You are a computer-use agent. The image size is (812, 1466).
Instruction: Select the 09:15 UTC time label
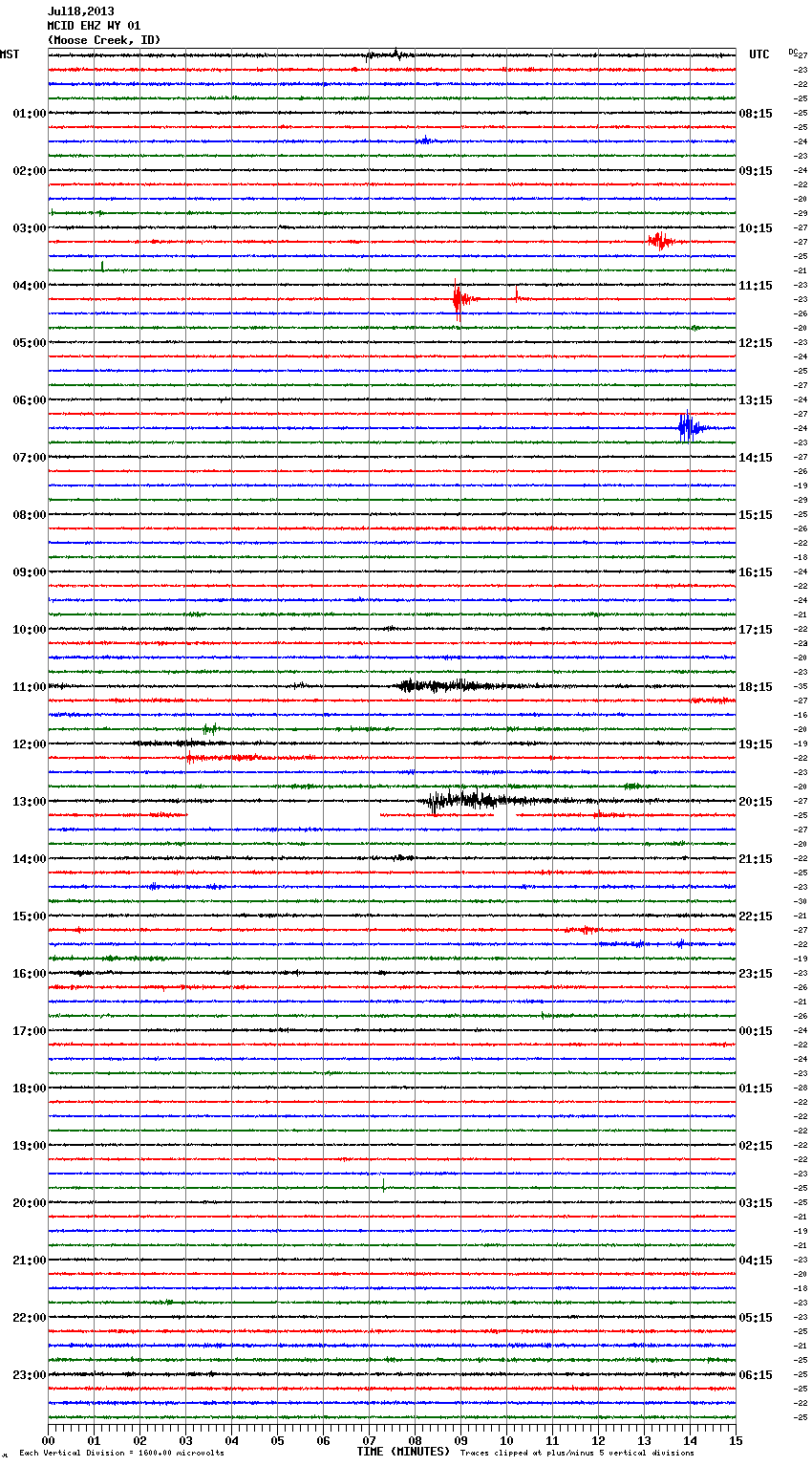coord(756,171)
